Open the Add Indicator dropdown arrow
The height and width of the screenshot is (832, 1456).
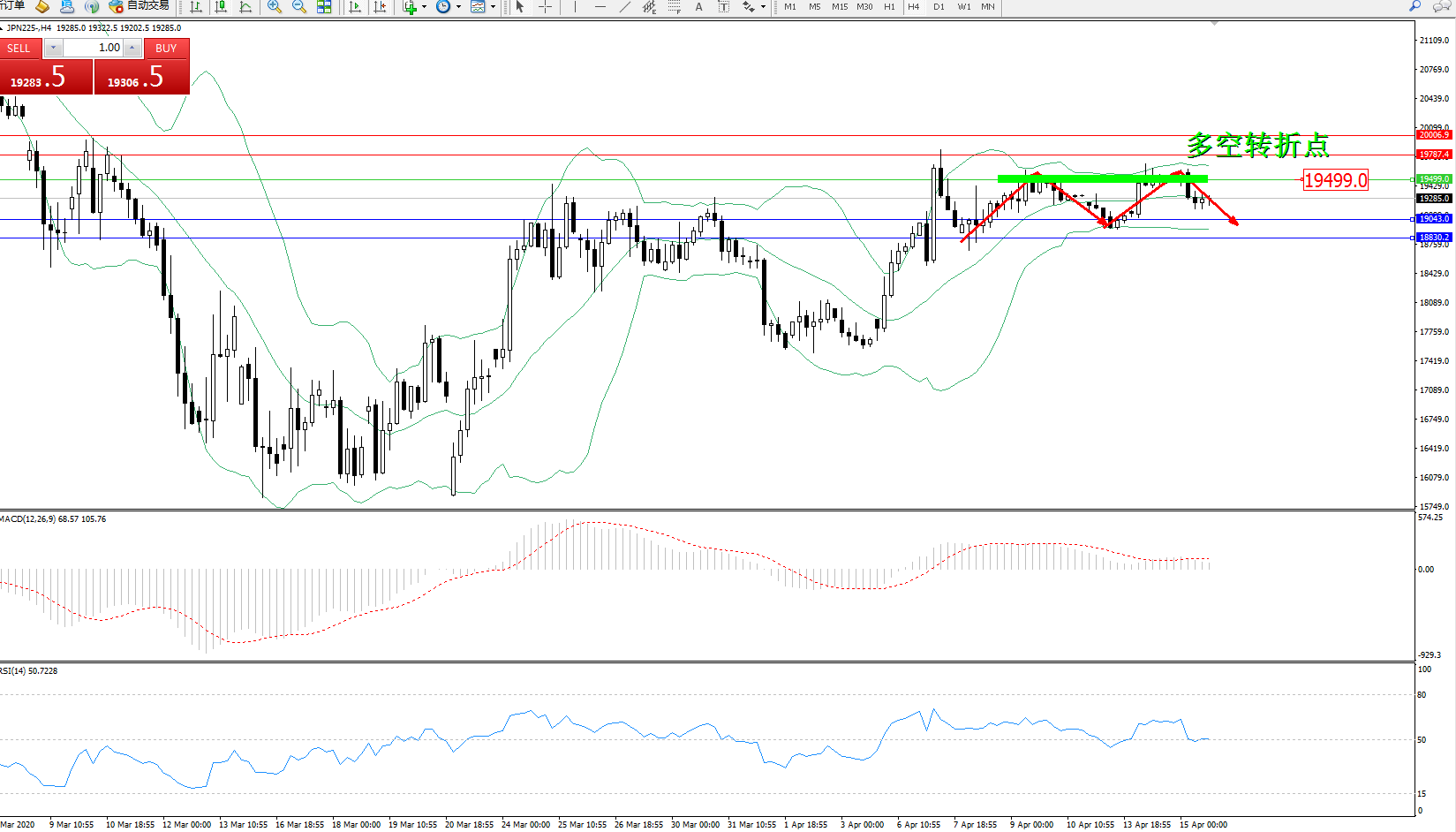[425, 7]
